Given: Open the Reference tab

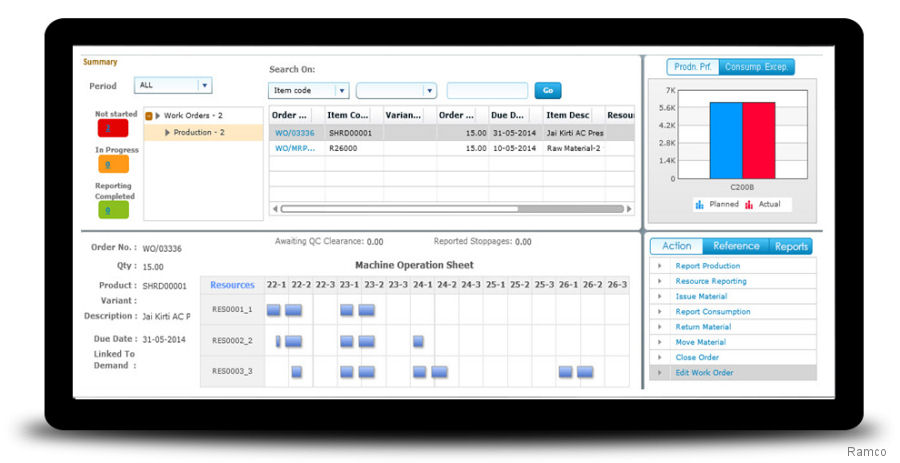Looking at the screenshot, I should (x=736, y=246).
